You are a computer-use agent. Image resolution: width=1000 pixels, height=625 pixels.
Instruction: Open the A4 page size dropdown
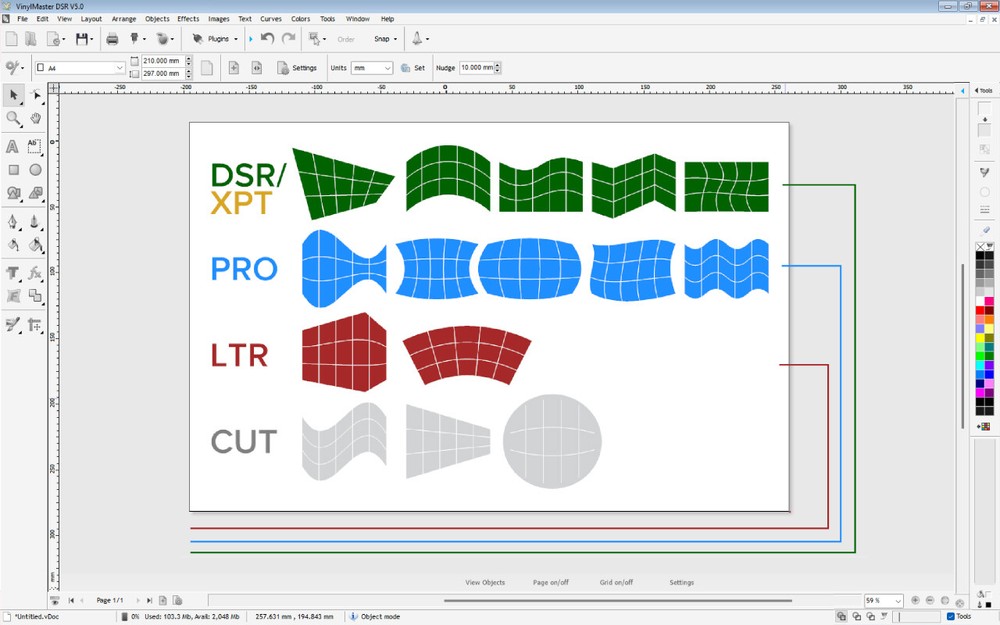pos(117,67)
